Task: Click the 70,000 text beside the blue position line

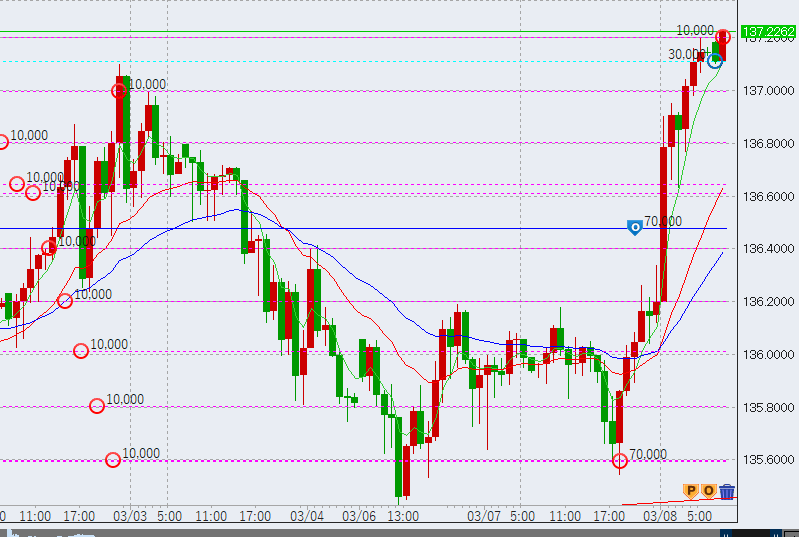Action: pos(663,222)
